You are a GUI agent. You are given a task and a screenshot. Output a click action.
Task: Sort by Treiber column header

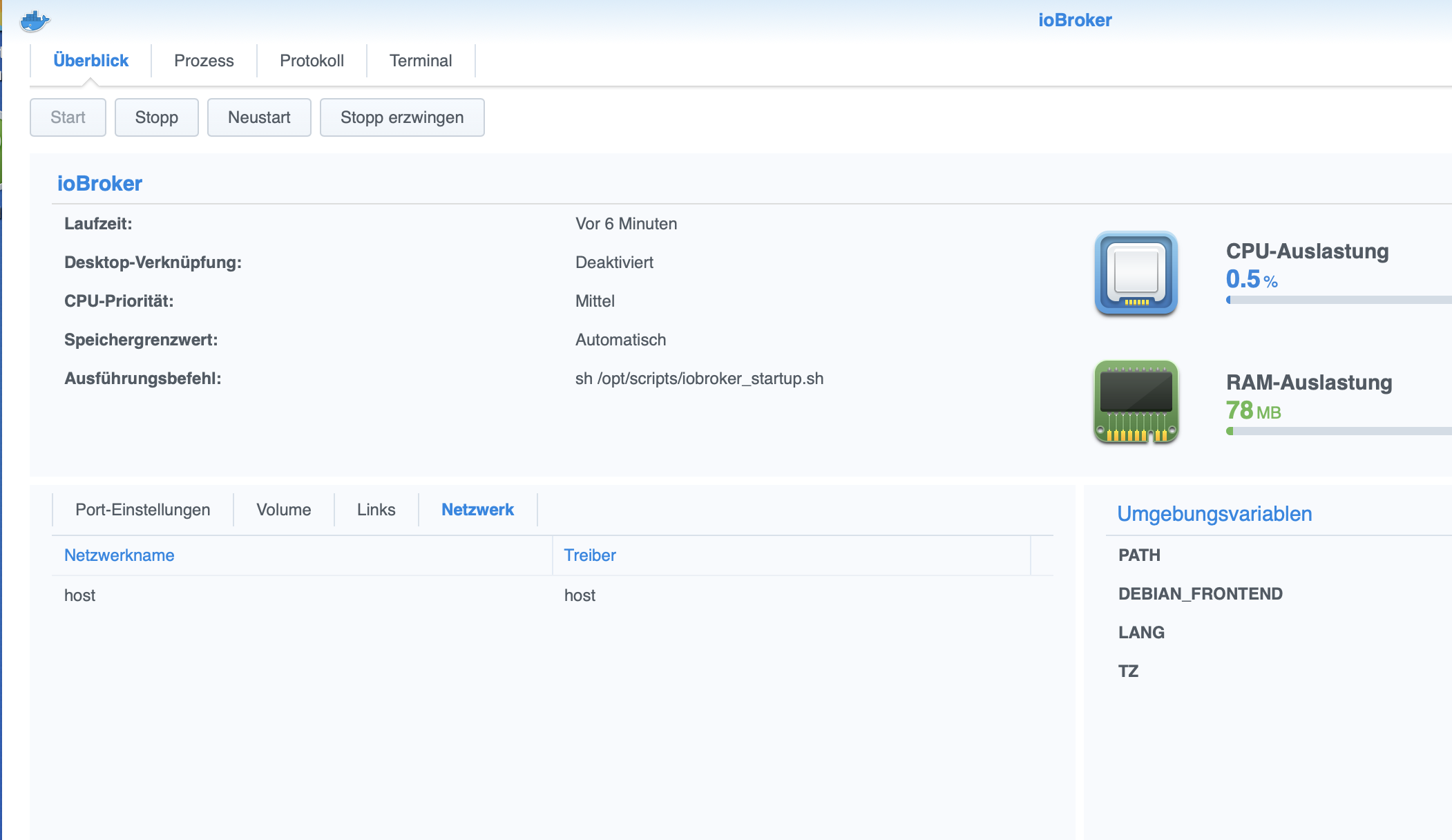(590, 555)
